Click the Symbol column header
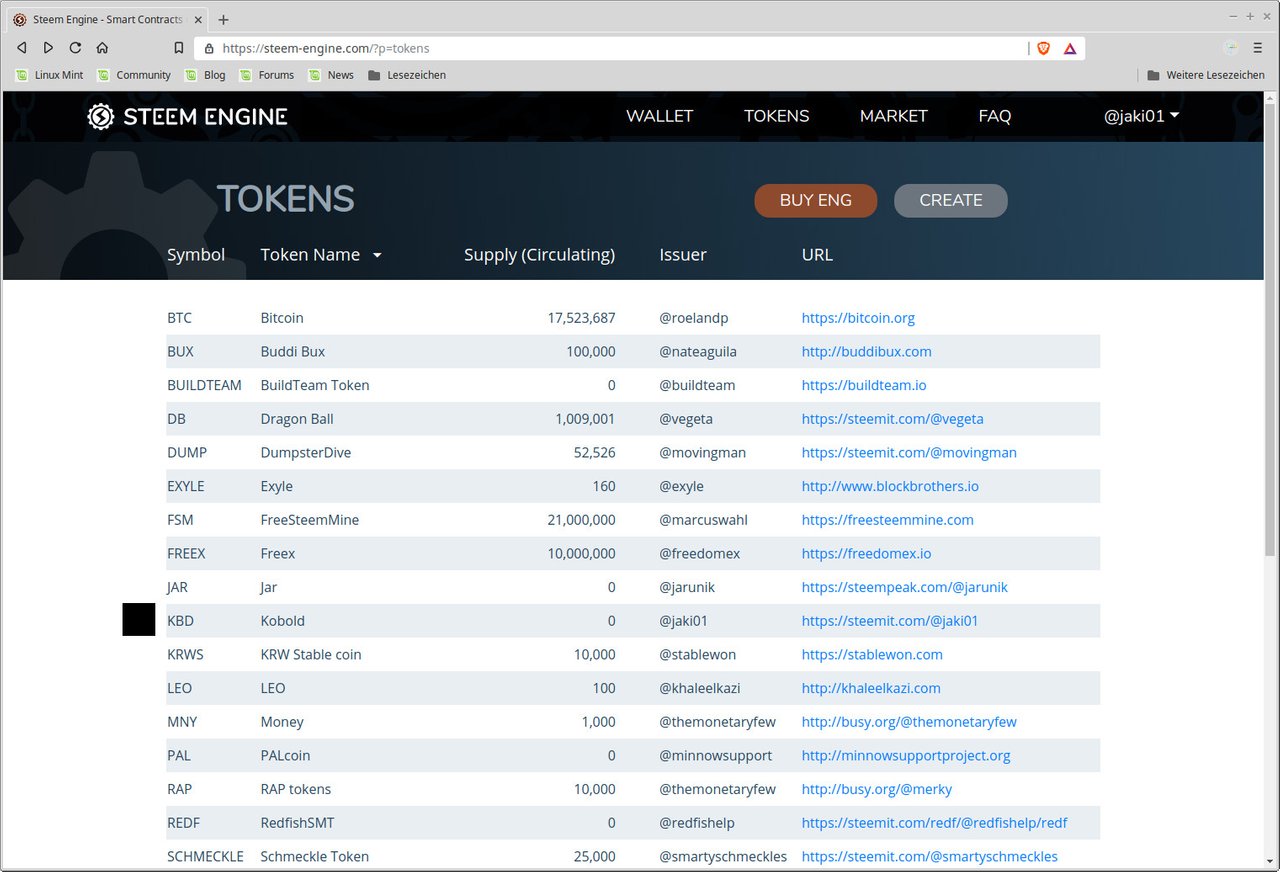This screenshot has width=1280, height=872. (196, 255)
